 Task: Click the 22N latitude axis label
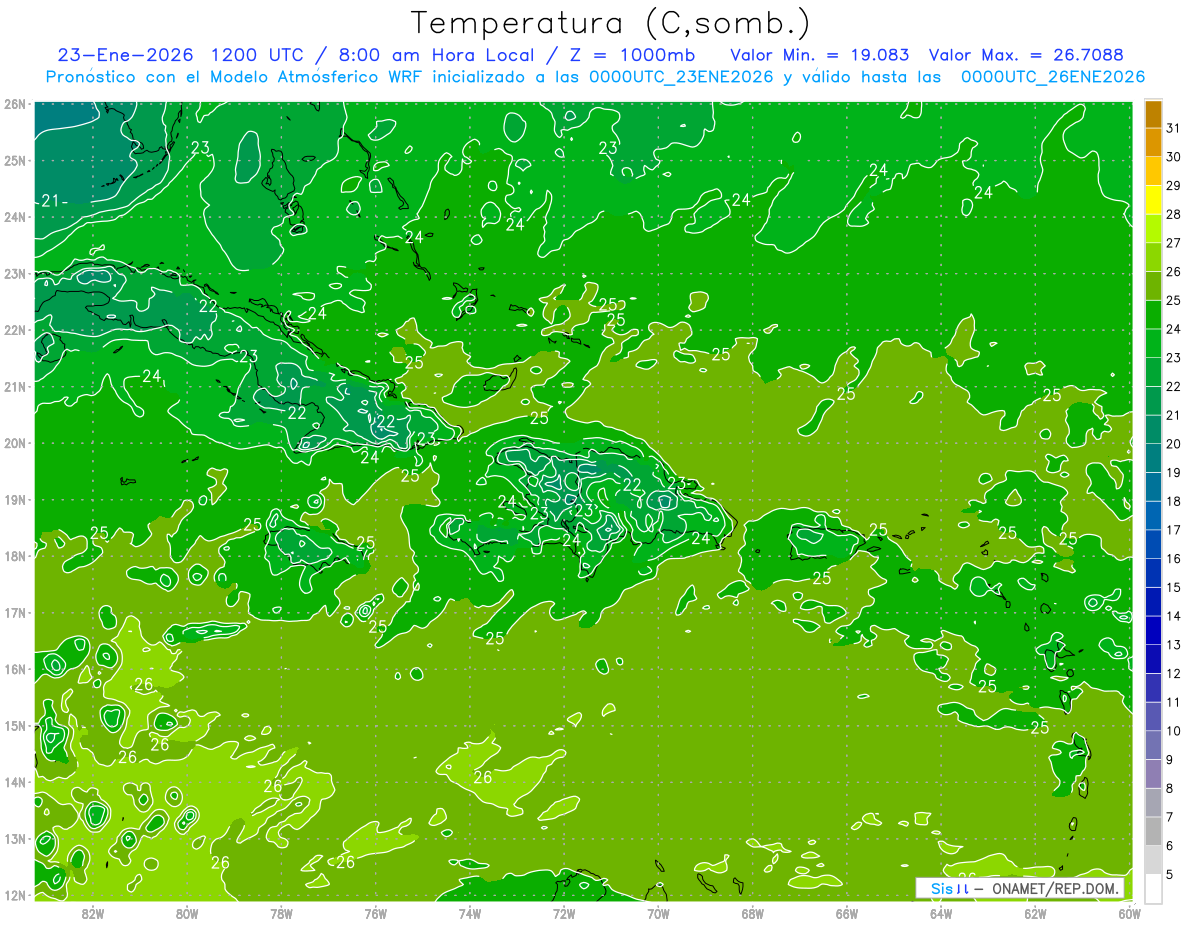(x=15, y=330)
